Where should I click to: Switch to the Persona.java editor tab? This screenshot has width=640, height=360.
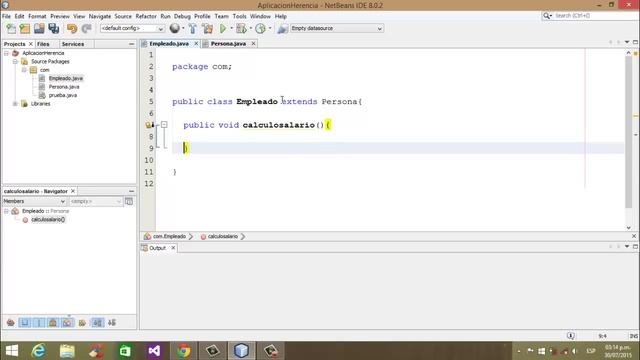coord(228,44)
